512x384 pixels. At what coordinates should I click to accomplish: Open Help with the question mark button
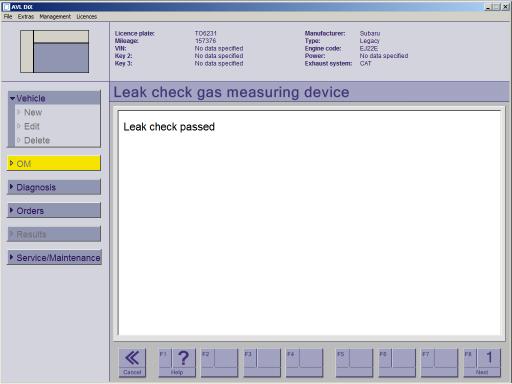pyautogui.click(x=177, y=363)
